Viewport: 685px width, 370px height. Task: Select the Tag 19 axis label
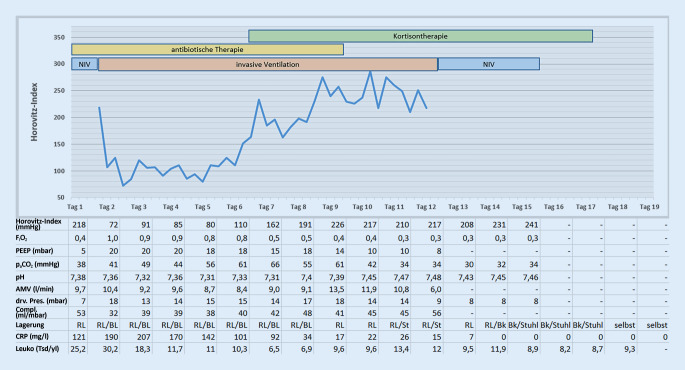(x=649, y=207)
